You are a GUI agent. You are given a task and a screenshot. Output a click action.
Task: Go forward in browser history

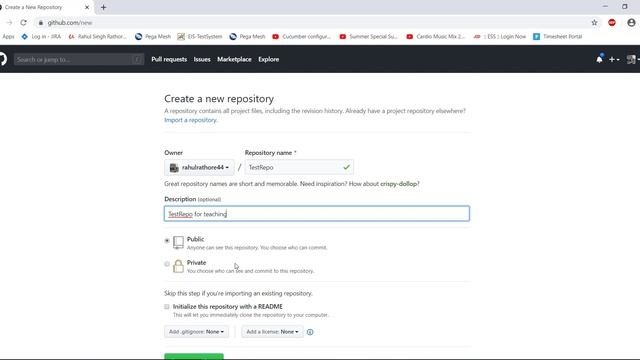tap(9, 23)
